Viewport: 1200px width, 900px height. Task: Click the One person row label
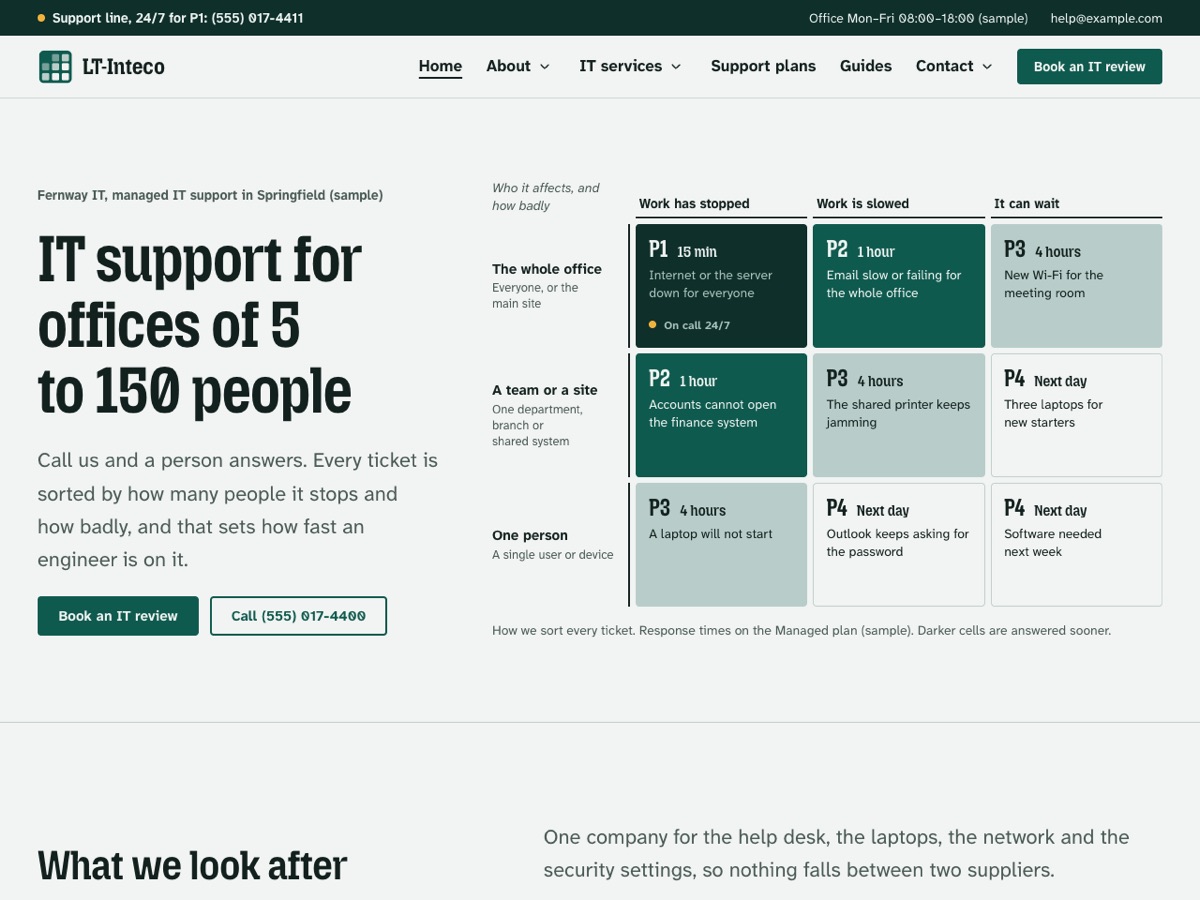(x=530, y=535)
